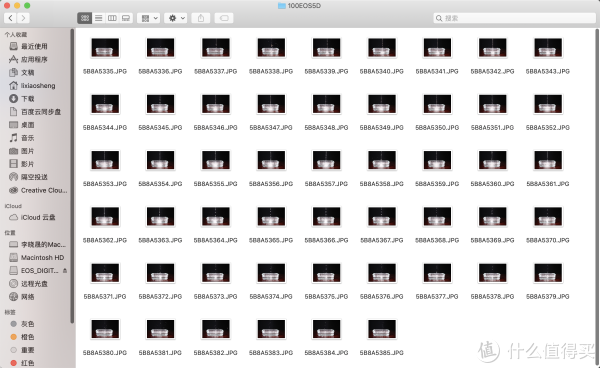Eject the EOS_DIGITAL volume
Screen dimensions: 600x368
tap(65, 270)
